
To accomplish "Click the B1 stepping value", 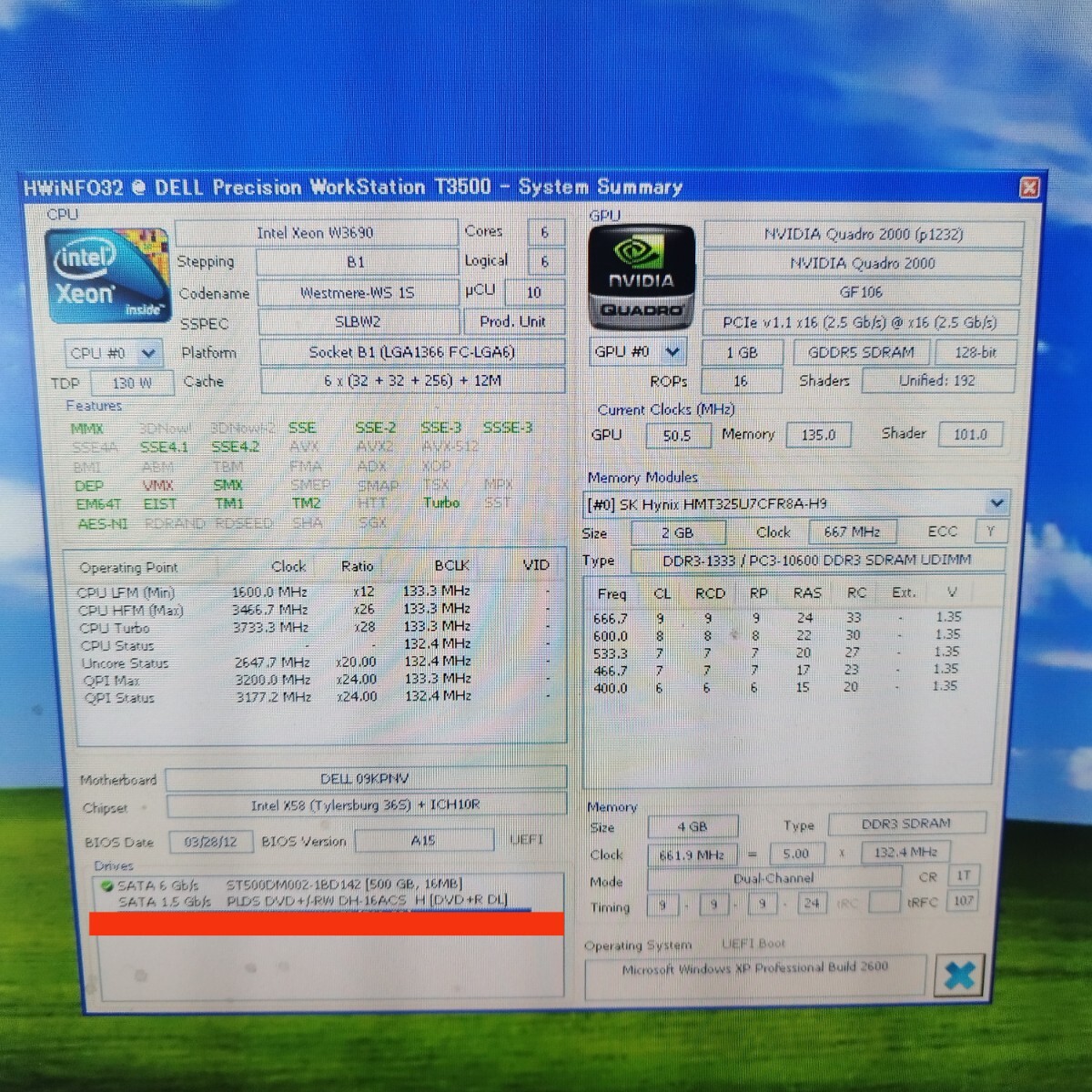I will pyautogui.click(x=357, y=262).
